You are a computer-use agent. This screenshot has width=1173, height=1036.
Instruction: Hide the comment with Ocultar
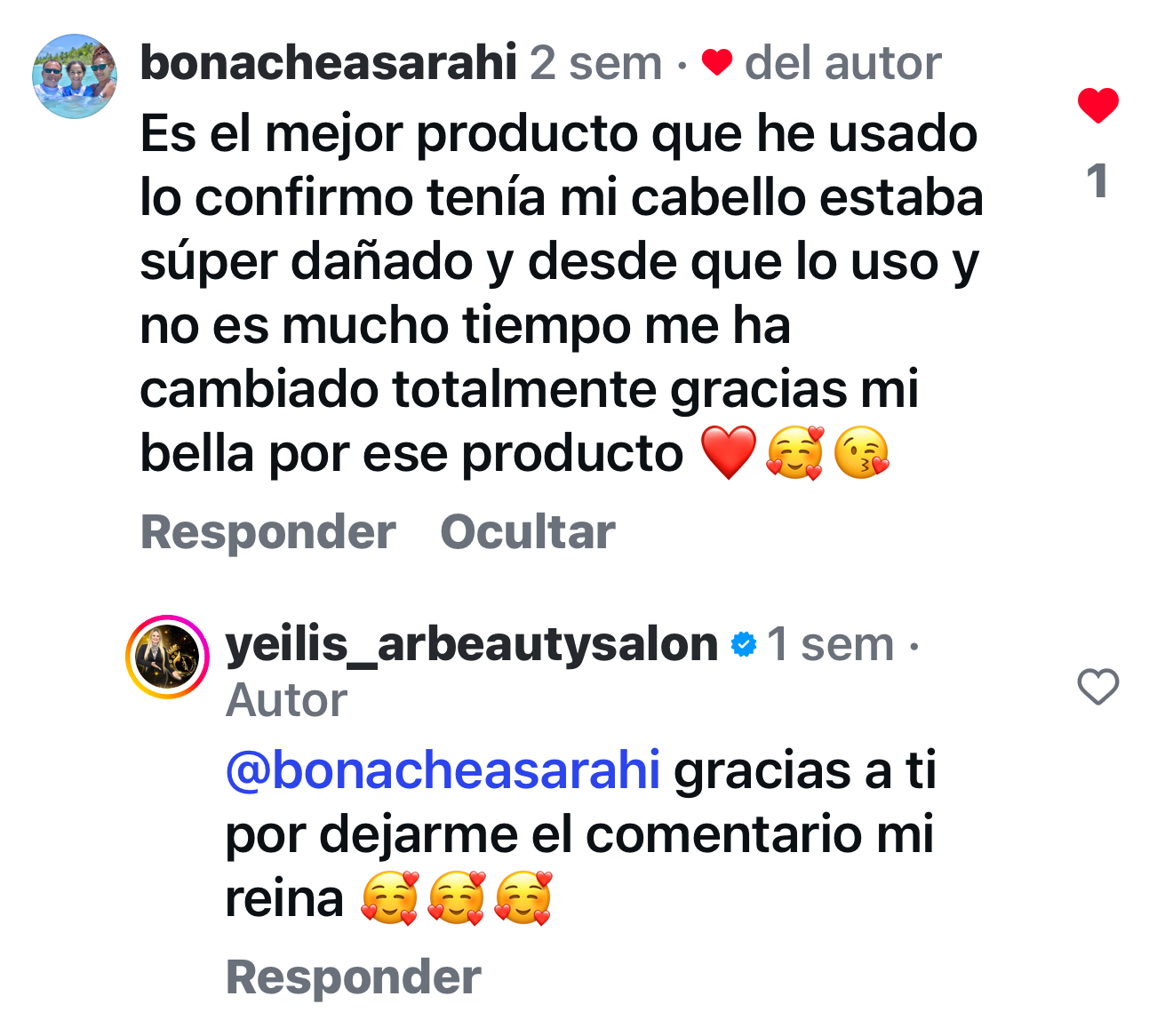(x=527, y=532)
